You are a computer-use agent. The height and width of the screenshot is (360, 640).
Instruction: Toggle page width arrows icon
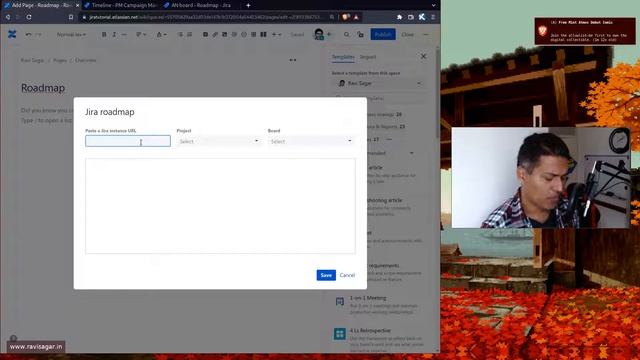[x=293, y=60]
